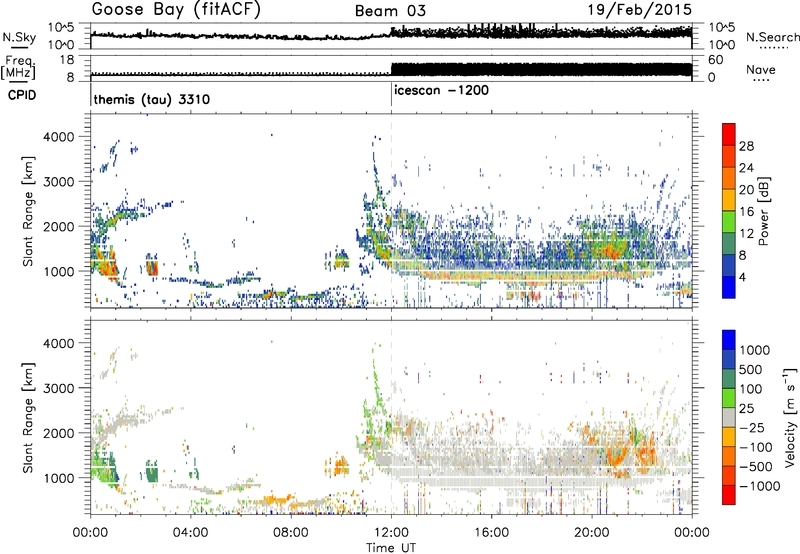Image resolution: width=800 pixels, height=554 pixels.
Task: Click the "20:00" time tick label
Action: 591,533
